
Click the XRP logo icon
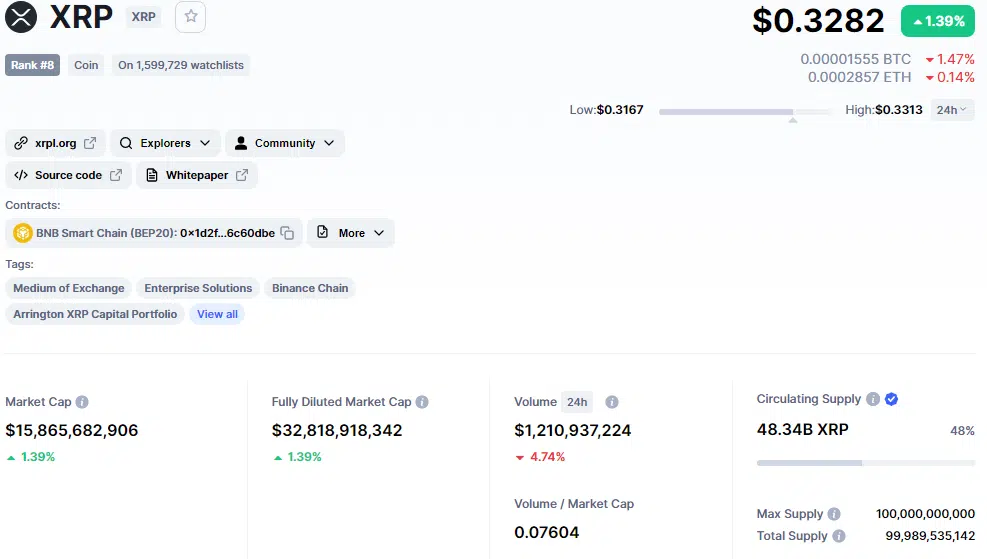[x=21, y=17]
